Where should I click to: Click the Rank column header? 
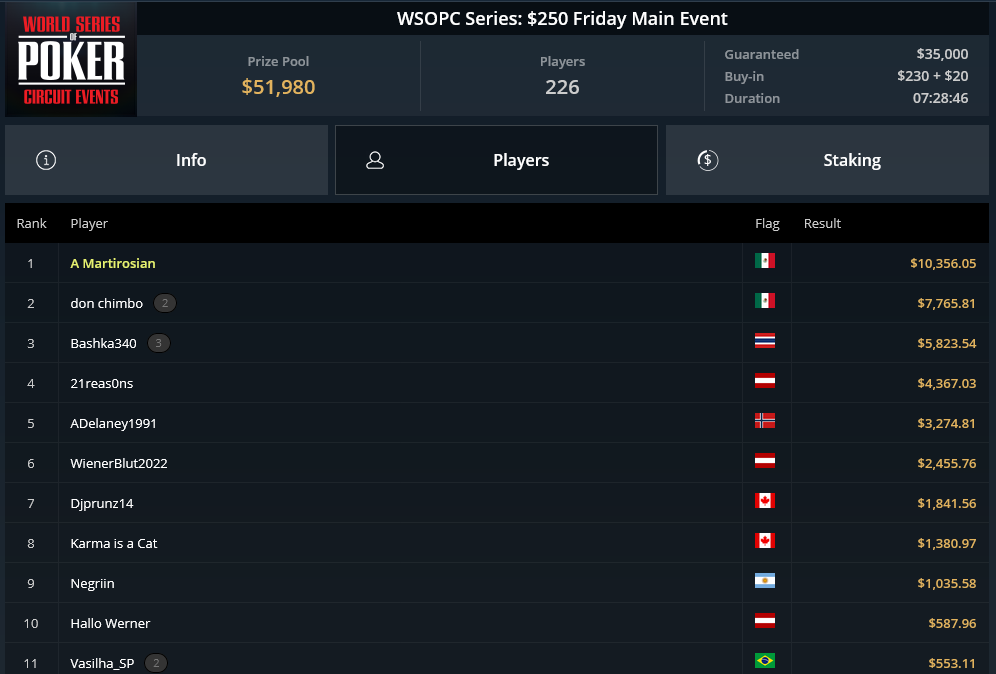click(x=32, y=223)
